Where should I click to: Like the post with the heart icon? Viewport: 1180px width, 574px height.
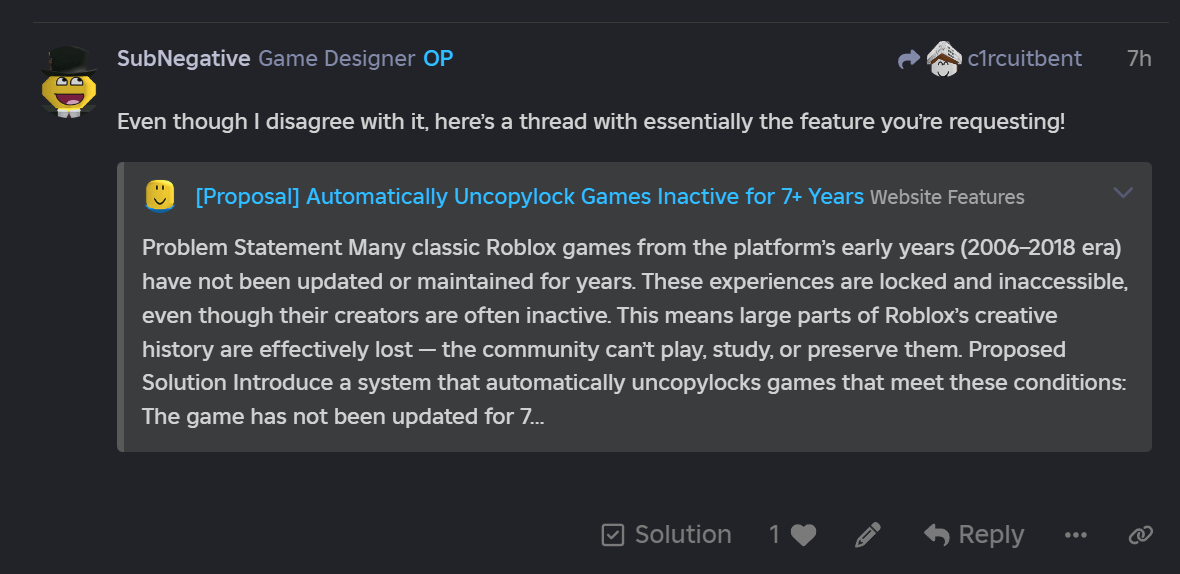click(x=803, y=536)
